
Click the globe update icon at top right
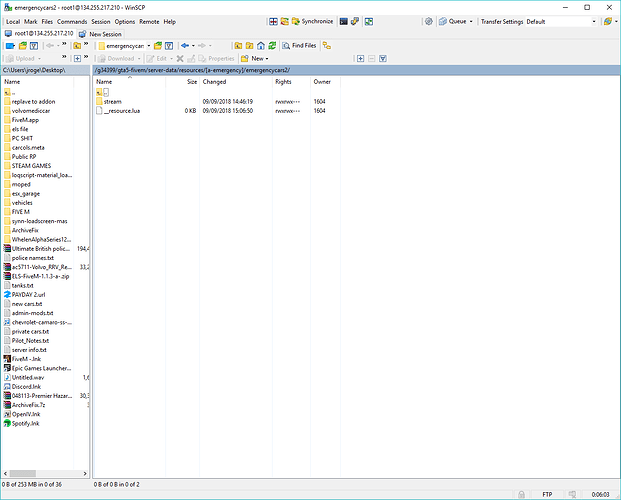[x=608, y=22]
